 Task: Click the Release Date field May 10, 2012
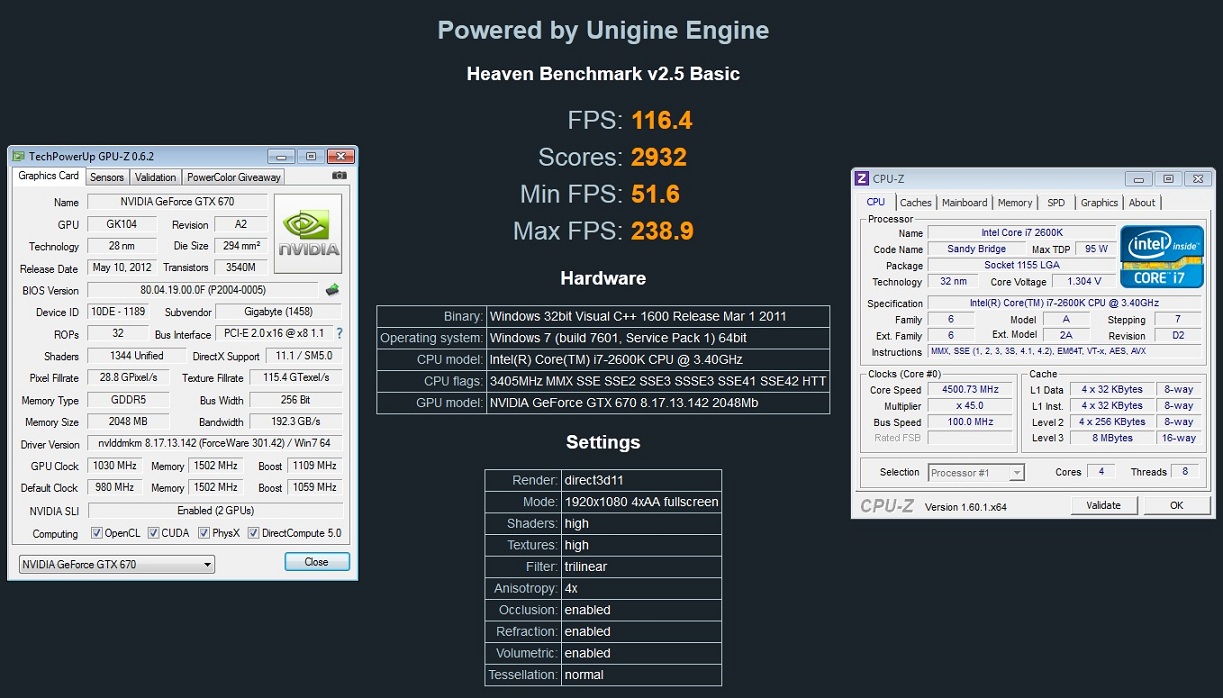122,267
